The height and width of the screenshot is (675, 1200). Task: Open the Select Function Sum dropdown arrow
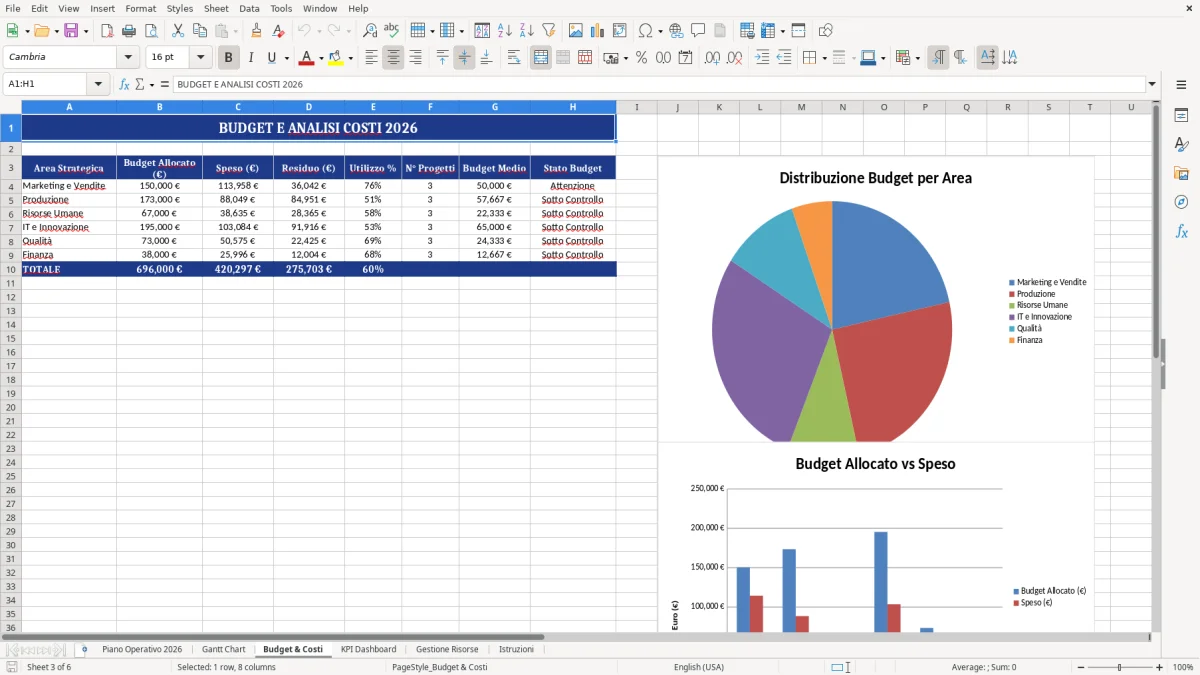(152, 85)
